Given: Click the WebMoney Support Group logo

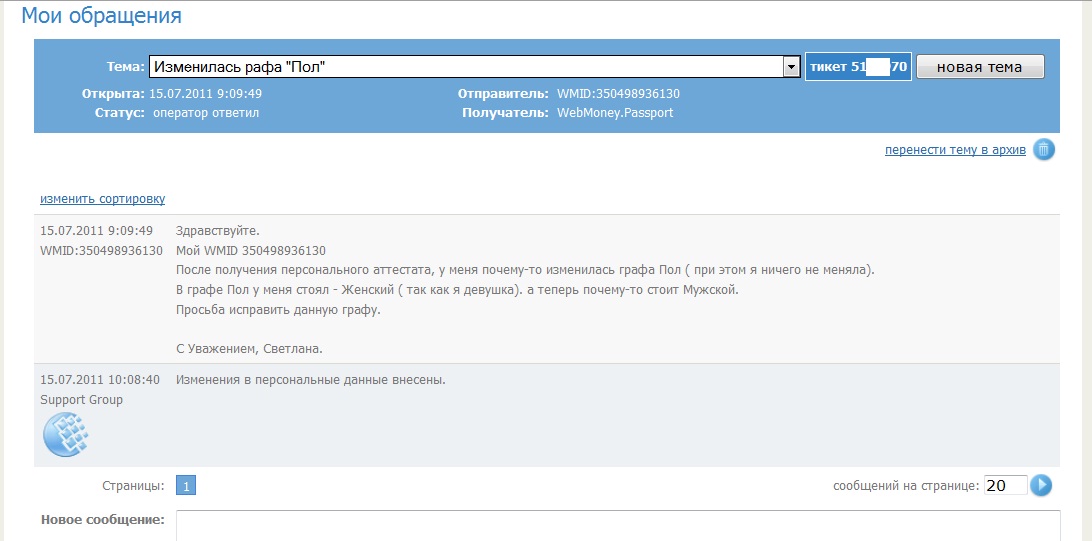Looking at the screenshot, I should point(66,434).
